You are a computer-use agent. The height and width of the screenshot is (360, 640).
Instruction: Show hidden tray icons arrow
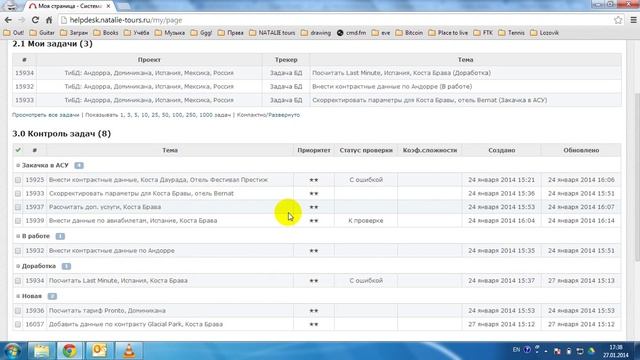(x=546, y=351)
